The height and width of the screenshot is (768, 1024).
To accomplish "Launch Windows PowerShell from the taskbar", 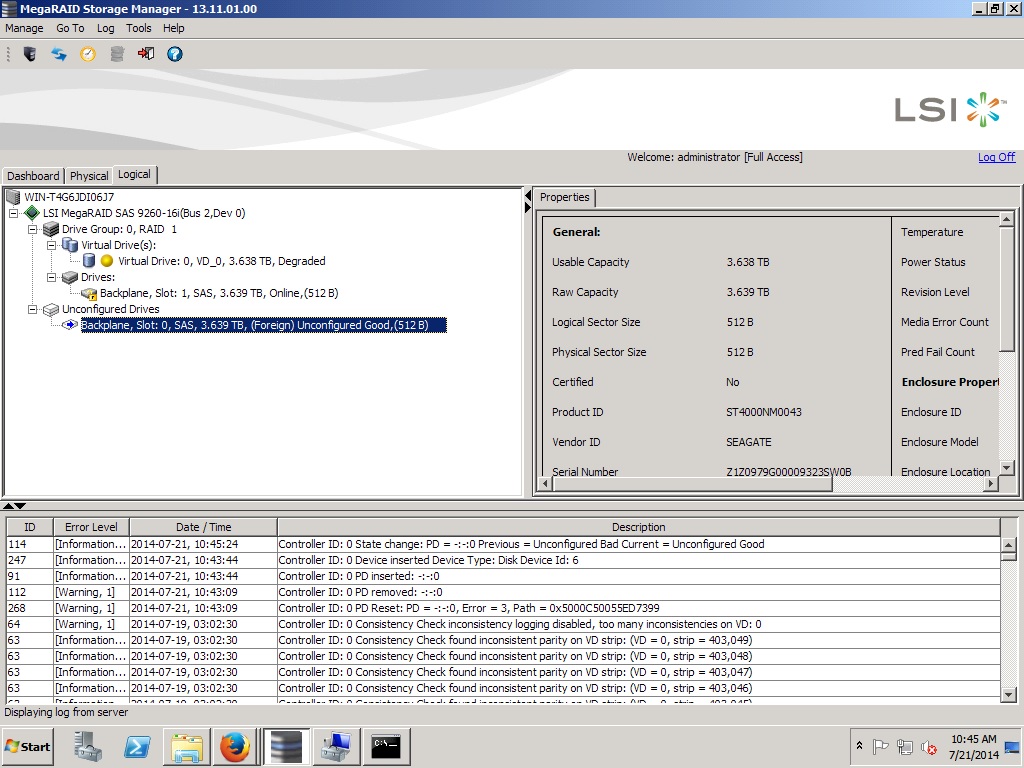I will (x=137, y=747).
